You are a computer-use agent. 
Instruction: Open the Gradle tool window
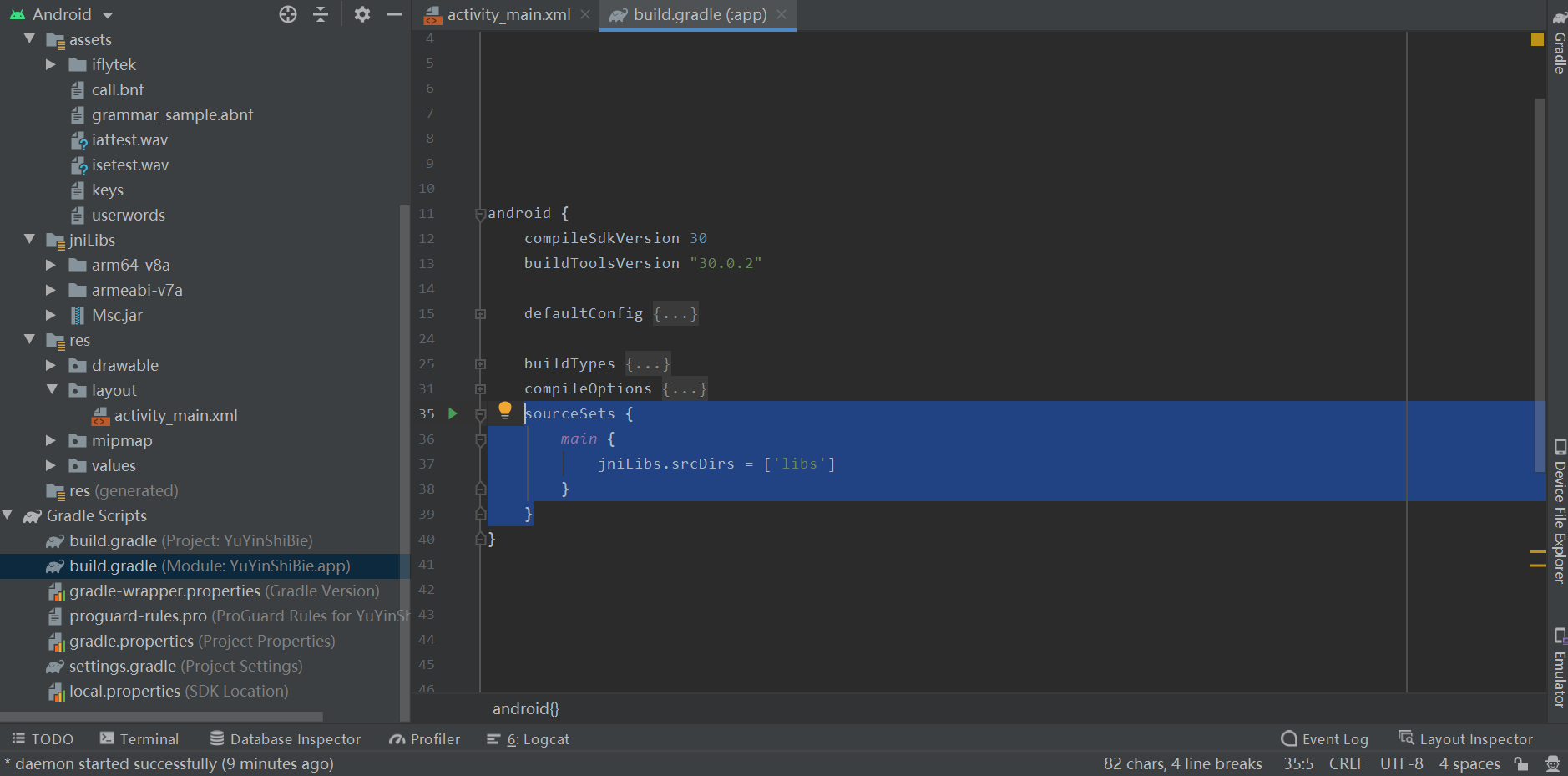click(x=1559, y=43)
